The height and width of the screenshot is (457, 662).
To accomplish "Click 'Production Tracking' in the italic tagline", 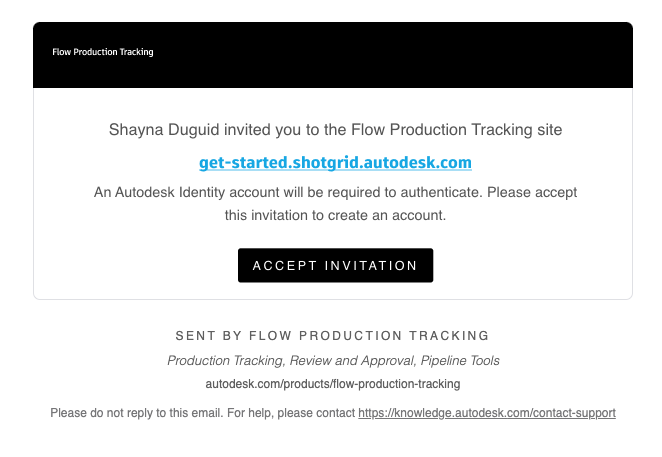I will click(226, 361).
